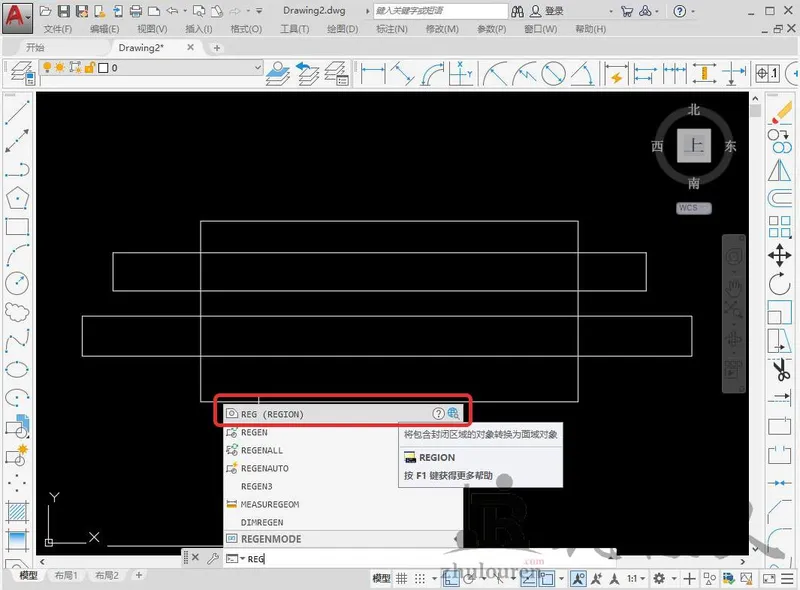Select the Rotate tool in modify toolbar
The image size is (800, 590).
780,284
